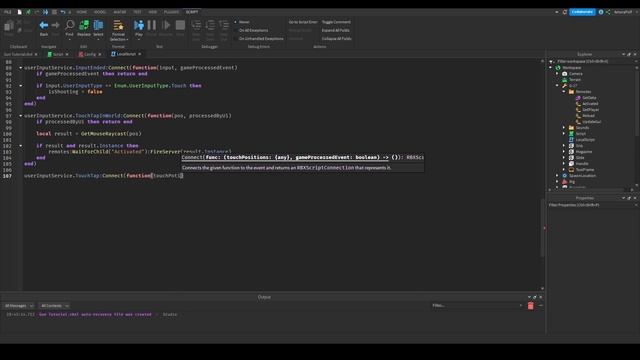Image resolution: width=640 pixels, height=360 pixels.
Task: Switch to the HOME ribbon tab
Action: point(82,12)
